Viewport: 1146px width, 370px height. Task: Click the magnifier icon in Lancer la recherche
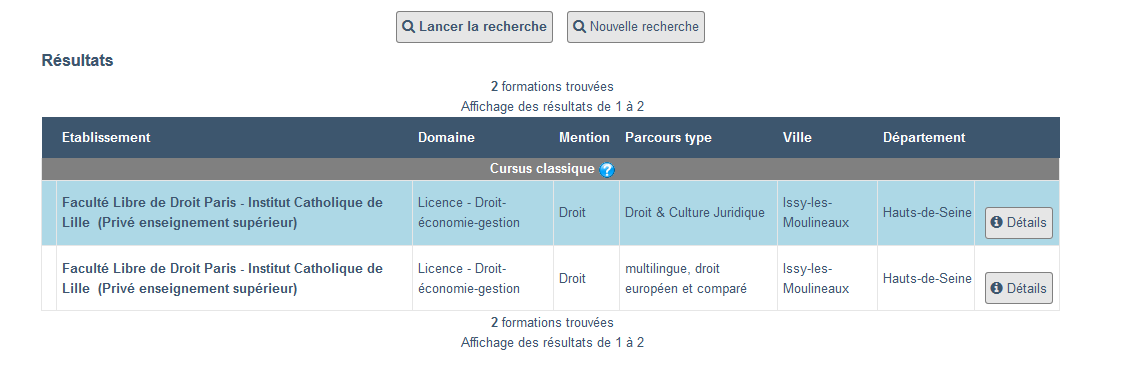409,27
